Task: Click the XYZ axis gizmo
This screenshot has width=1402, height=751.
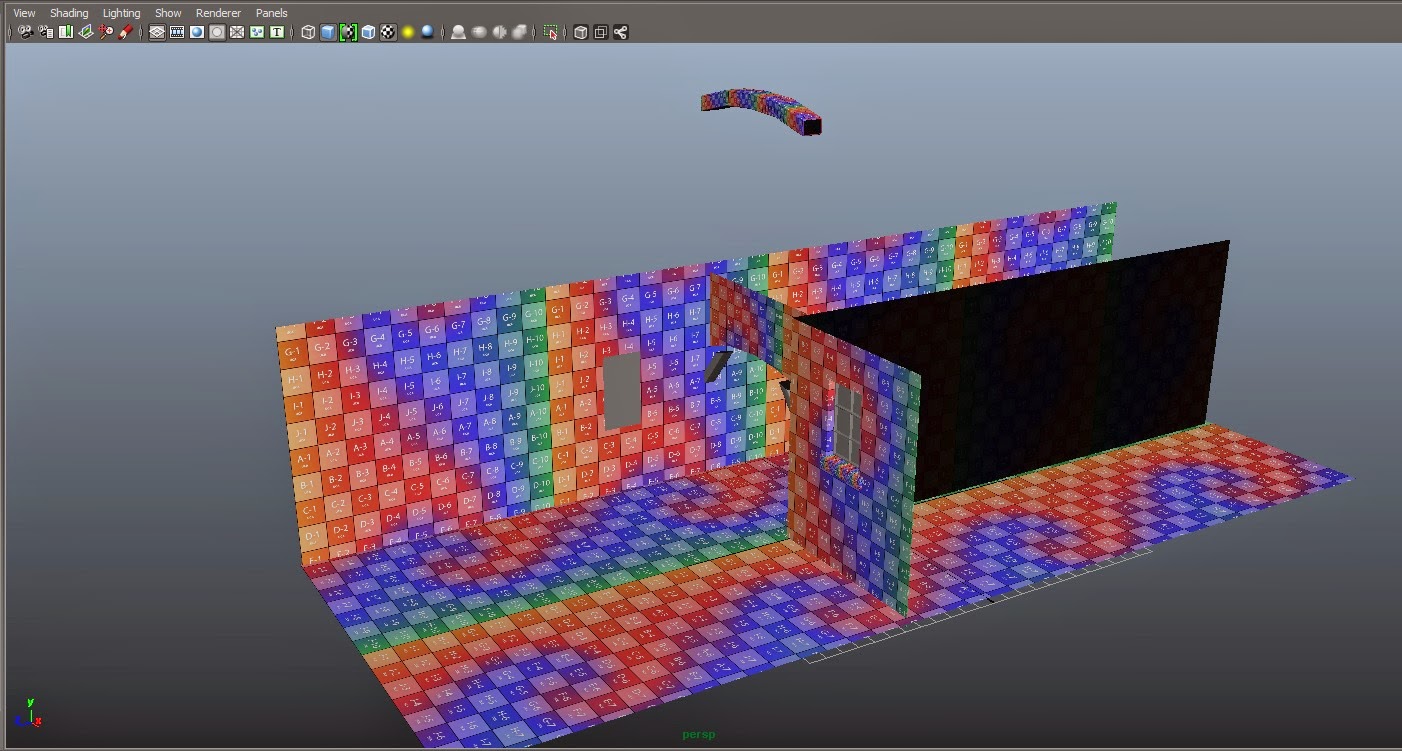Action: (x=28, y=714)
